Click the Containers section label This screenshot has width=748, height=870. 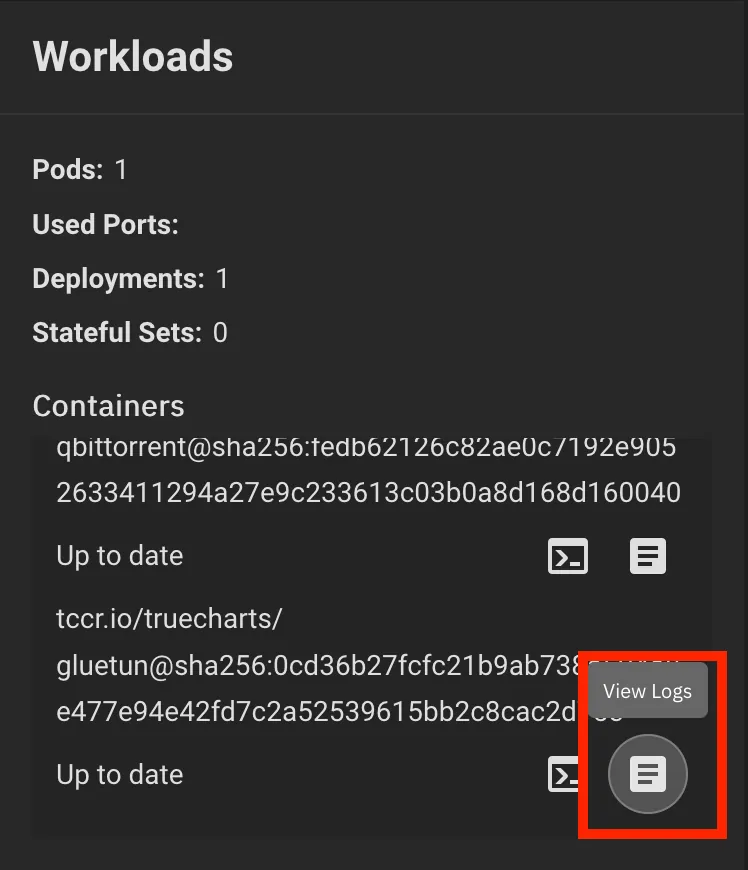(x=108, y=406)
